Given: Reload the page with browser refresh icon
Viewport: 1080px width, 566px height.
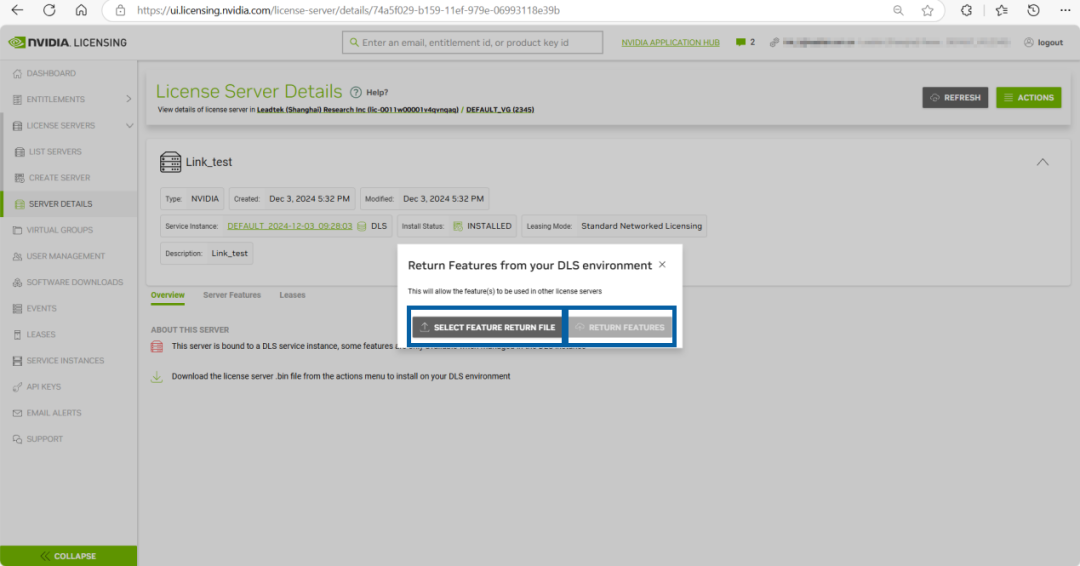Looking at the screenshot, I should (49, 10).
